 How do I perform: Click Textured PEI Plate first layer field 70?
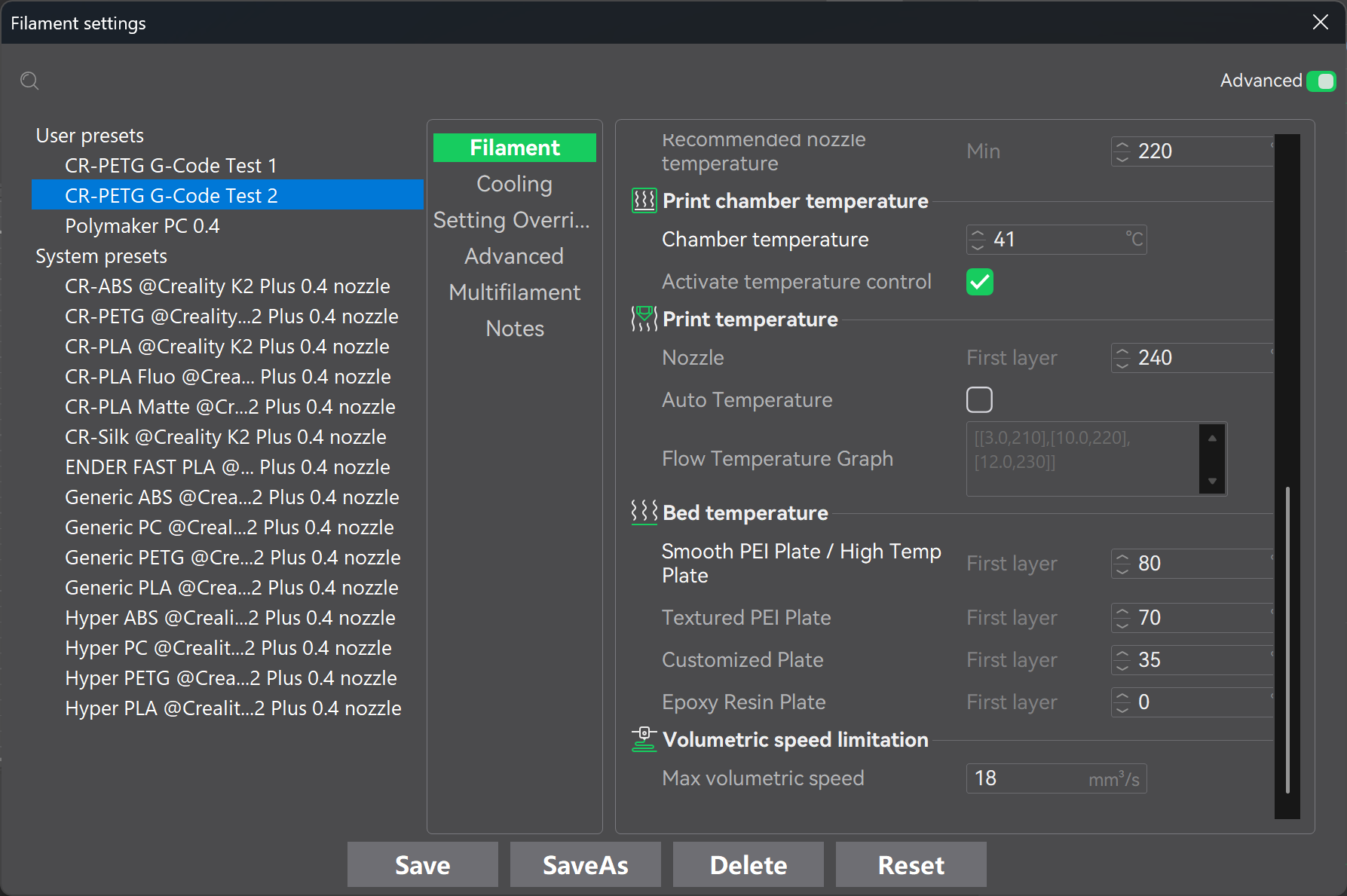[x=1192, y=618]
